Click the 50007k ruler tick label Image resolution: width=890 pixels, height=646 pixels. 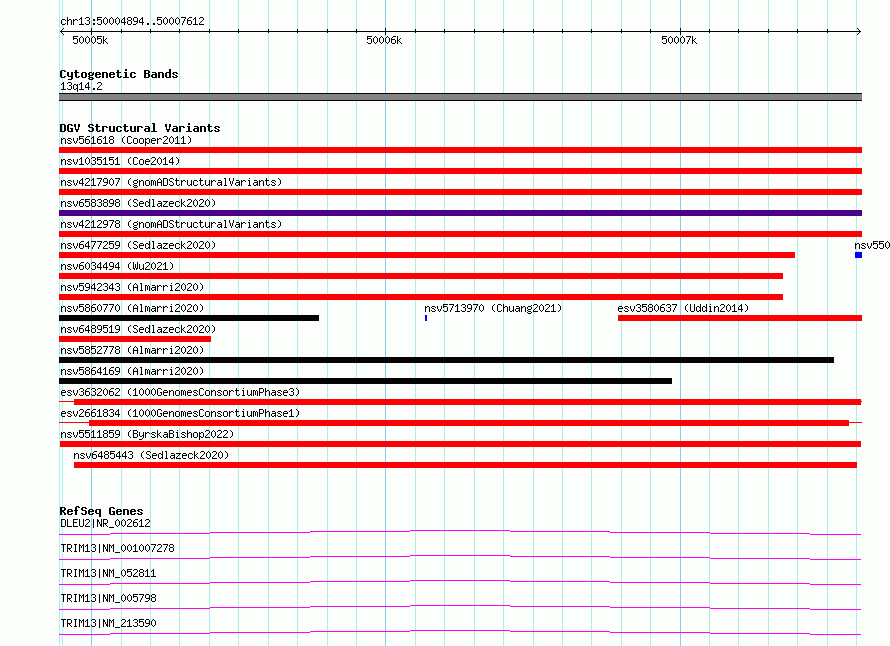click(x=679, y=40)
